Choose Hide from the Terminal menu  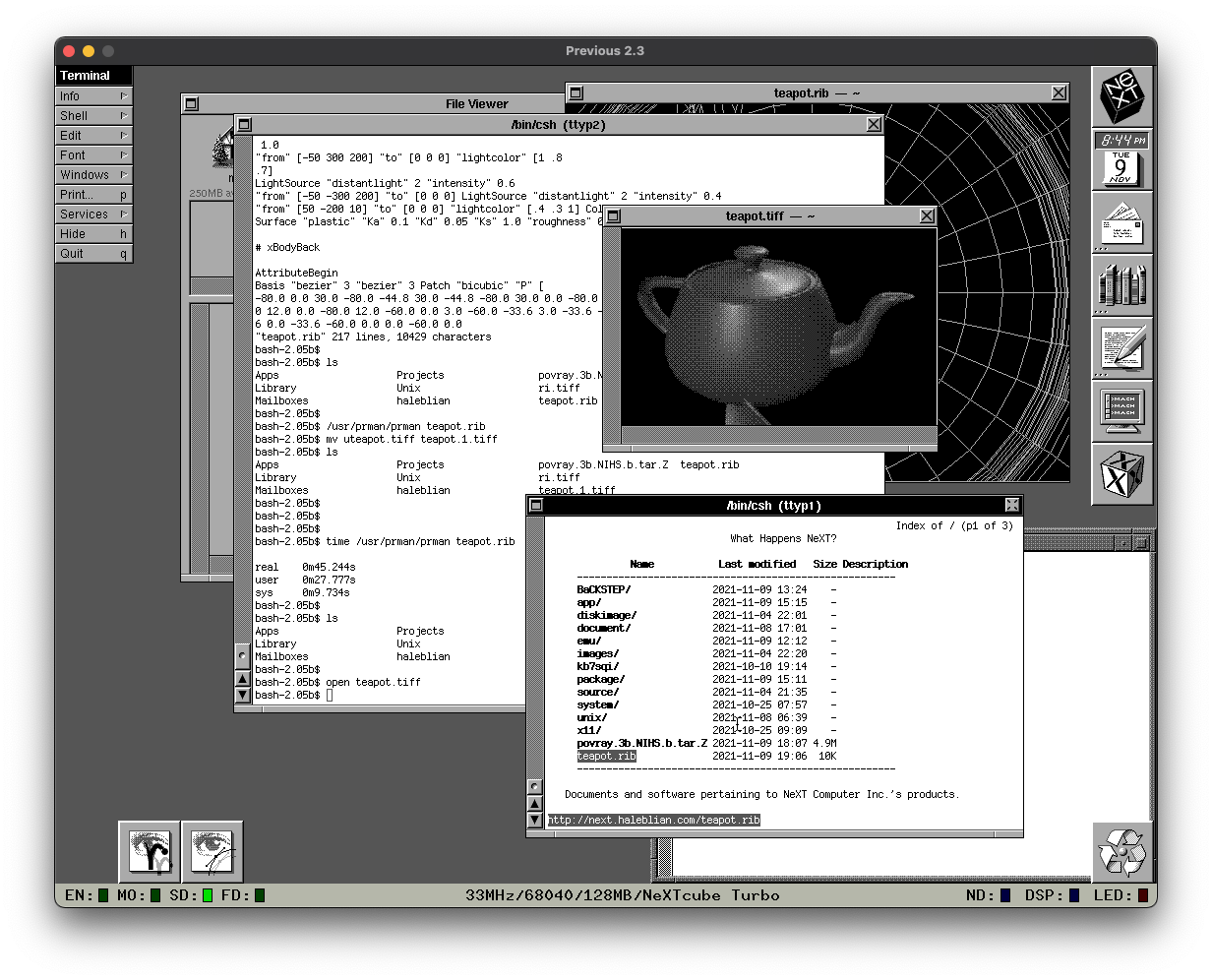pyautogui.click(x=92, y=233)
